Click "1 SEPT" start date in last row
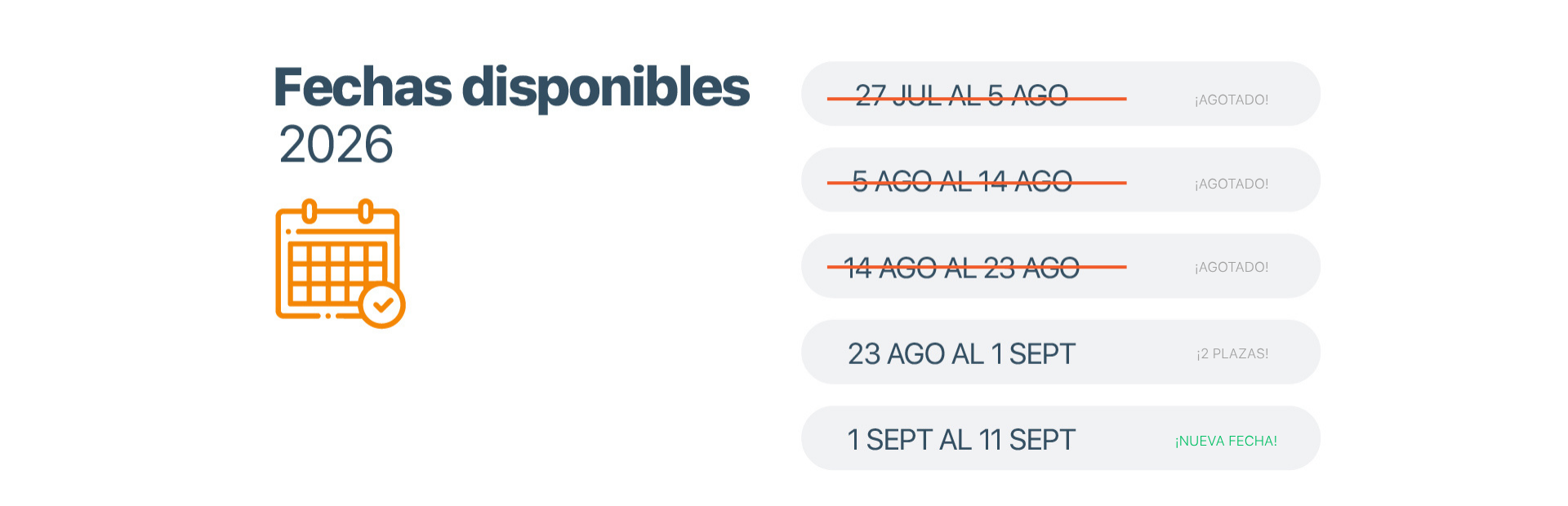The height and width of the screenshot is (506, 1568). click(x=889, y=441)
